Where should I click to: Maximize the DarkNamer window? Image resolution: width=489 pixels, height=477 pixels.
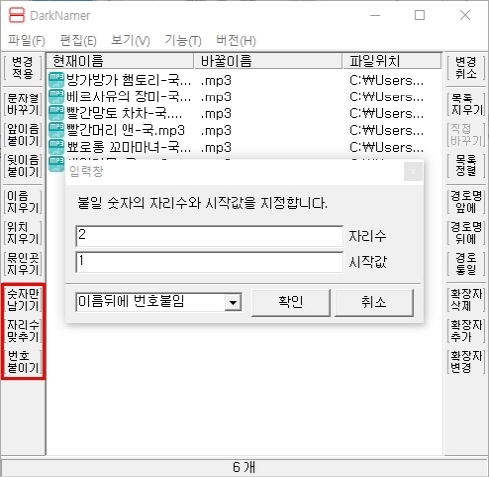[420, 15]
